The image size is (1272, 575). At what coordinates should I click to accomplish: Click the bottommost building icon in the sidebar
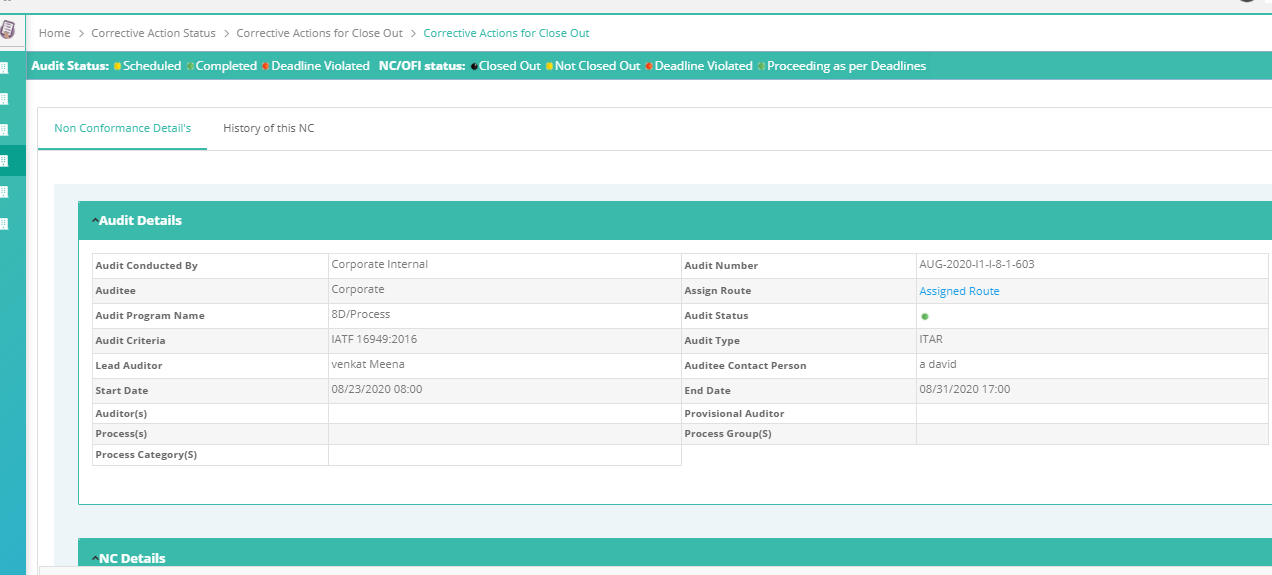point(4,223)
